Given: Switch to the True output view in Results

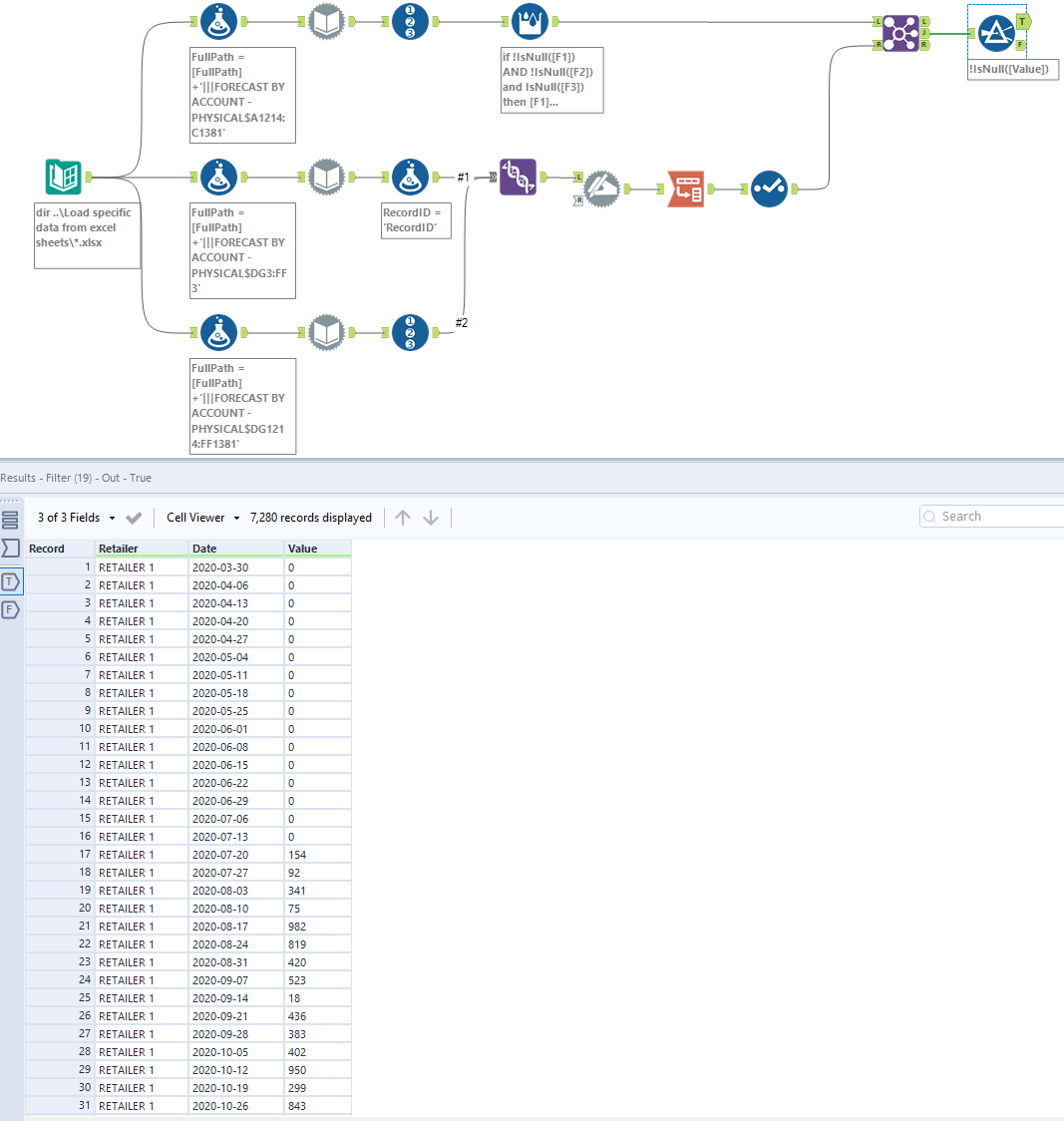Looking at the screenshot, I should pos(13,580).
